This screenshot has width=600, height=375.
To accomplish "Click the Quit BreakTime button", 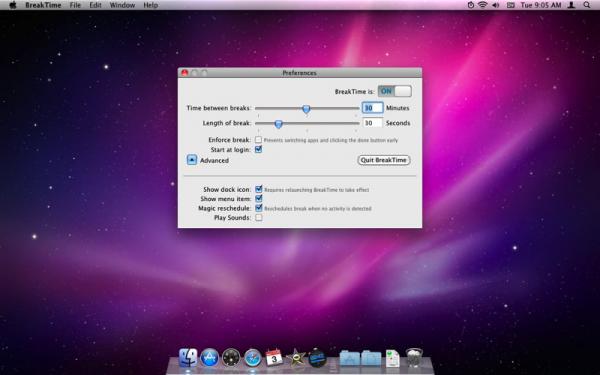I will (x=384, y=160).
